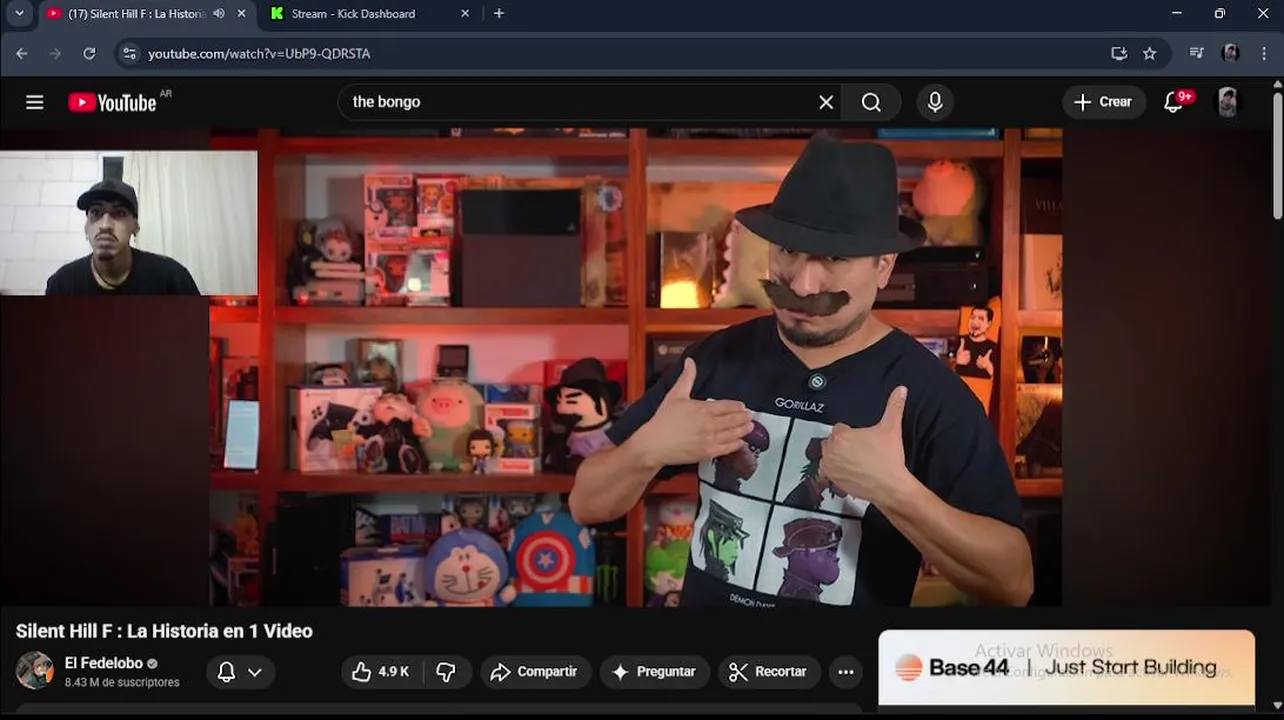The height and width of the screenshot is (720, 1284).
Task: Close the Silent Hill F tab
Action: [x=242, y=14]
